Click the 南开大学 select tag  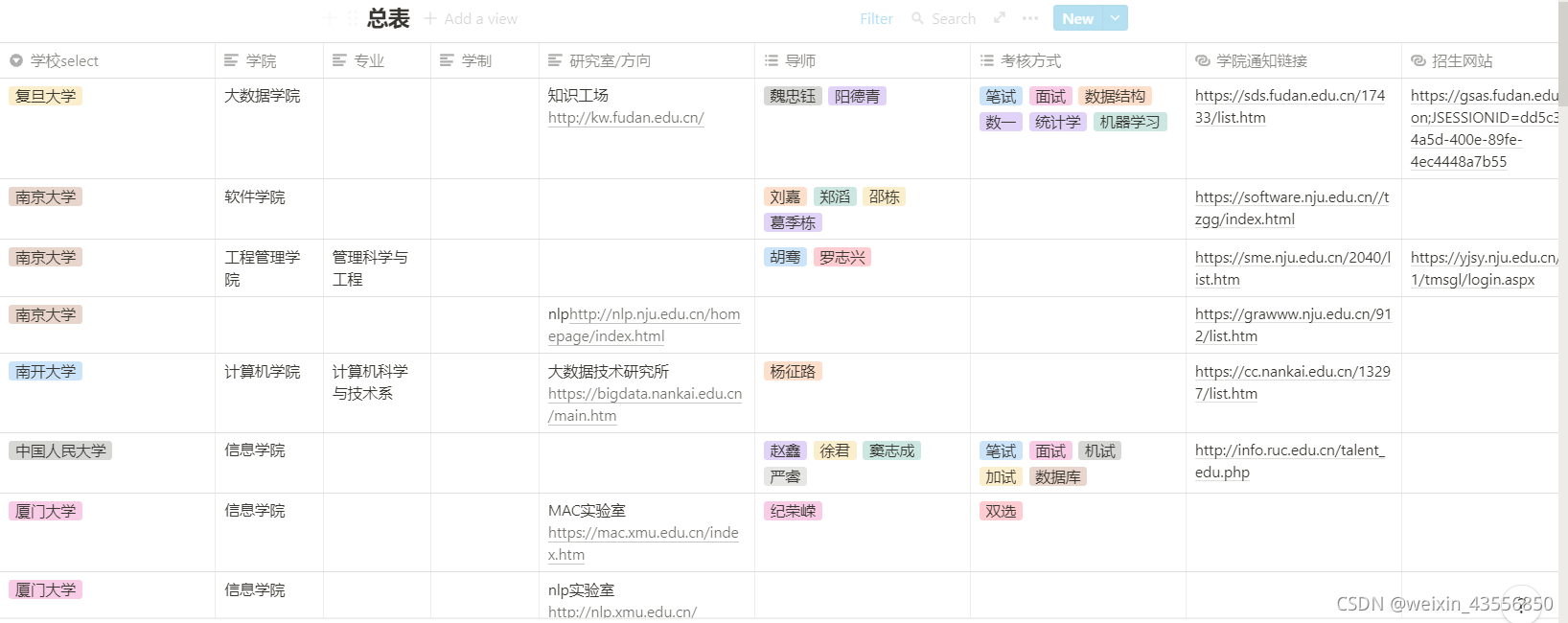point(46,371)
